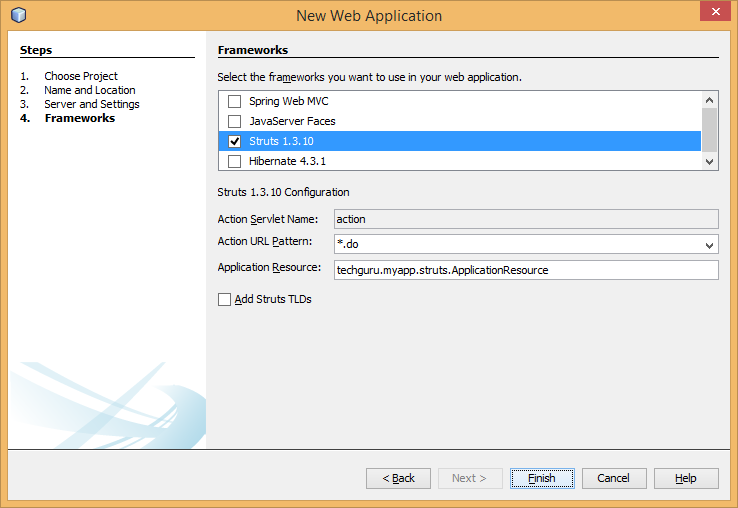This screenshot has width=738, height=508.
Task: Select the Hibernate 4.3.1 list row
Action: pyautogui.click(x=460, y=161)
